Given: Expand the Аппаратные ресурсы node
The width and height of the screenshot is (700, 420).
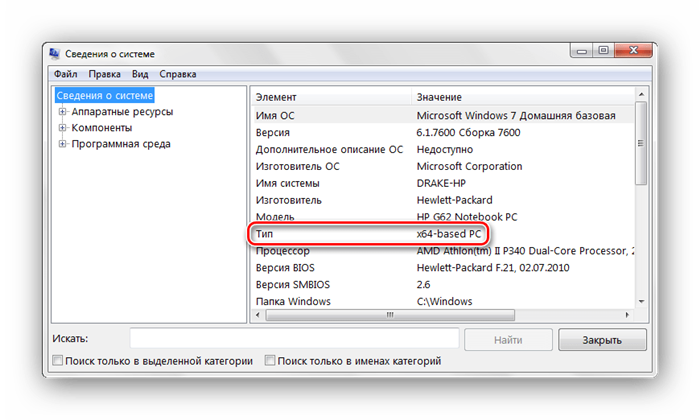Looking at the screenshot, I should pos(62,112).
